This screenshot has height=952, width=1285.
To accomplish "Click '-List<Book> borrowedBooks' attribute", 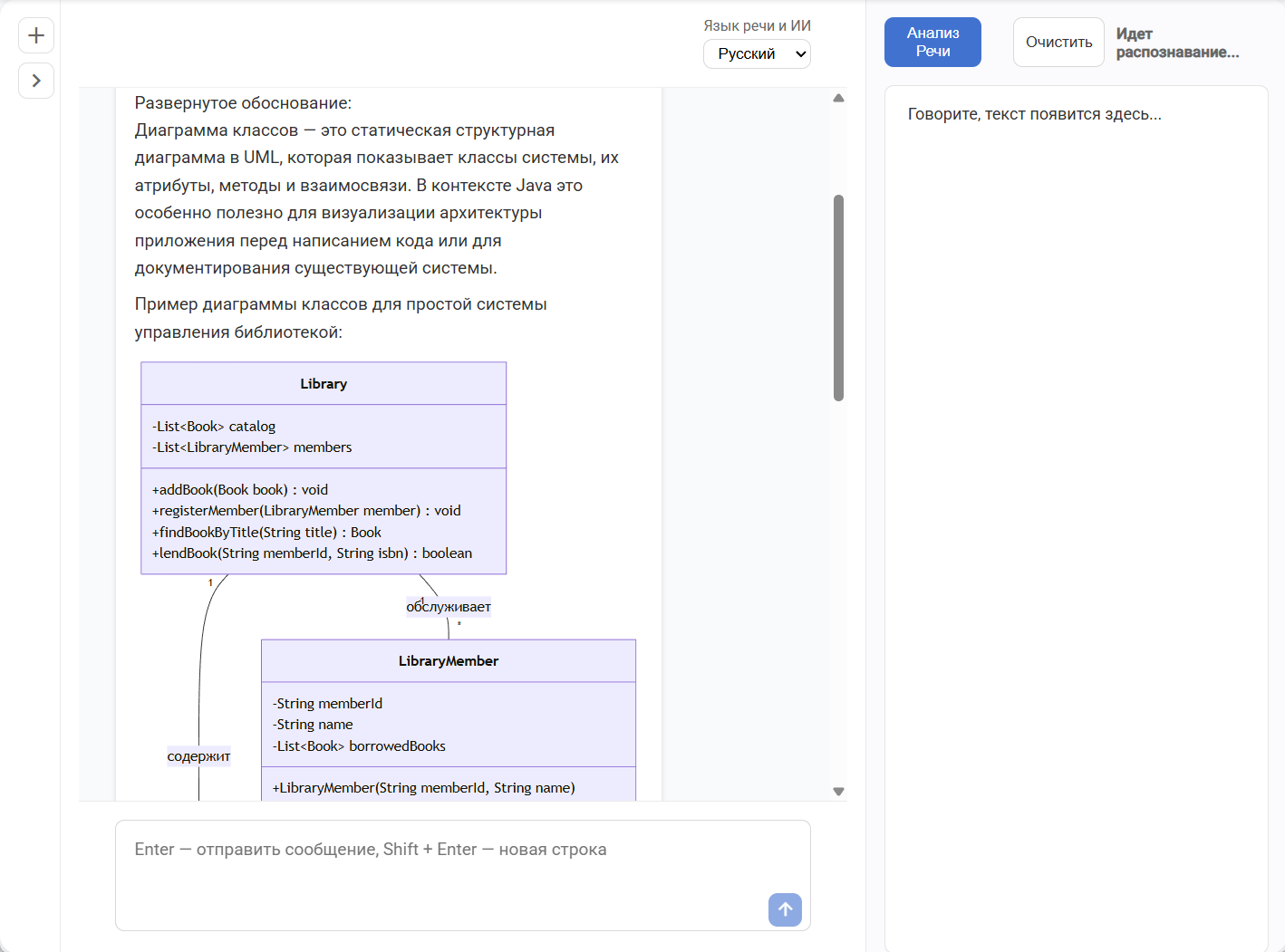I will pos(359,746).
